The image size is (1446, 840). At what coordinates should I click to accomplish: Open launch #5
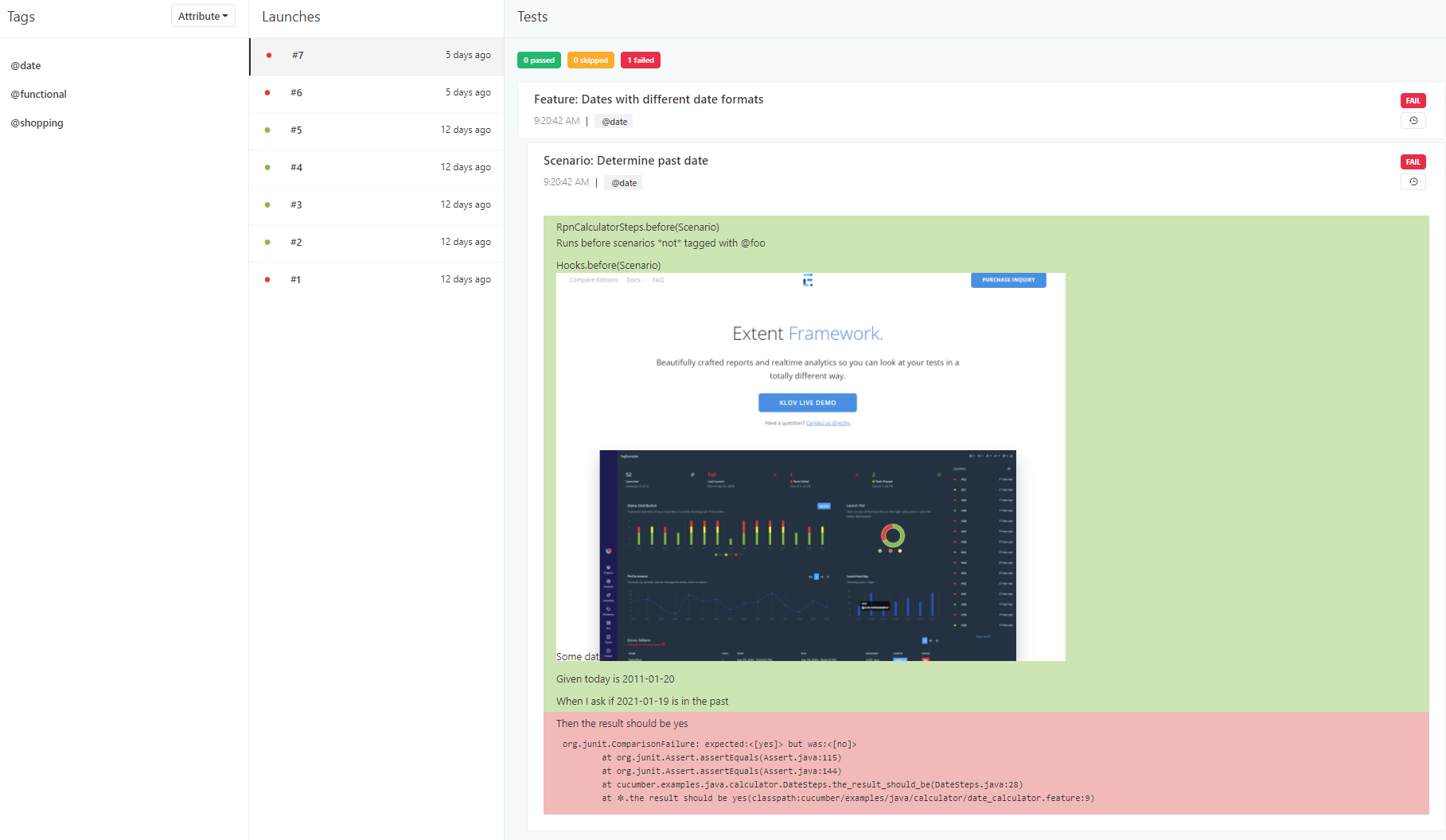coord(377,130)
